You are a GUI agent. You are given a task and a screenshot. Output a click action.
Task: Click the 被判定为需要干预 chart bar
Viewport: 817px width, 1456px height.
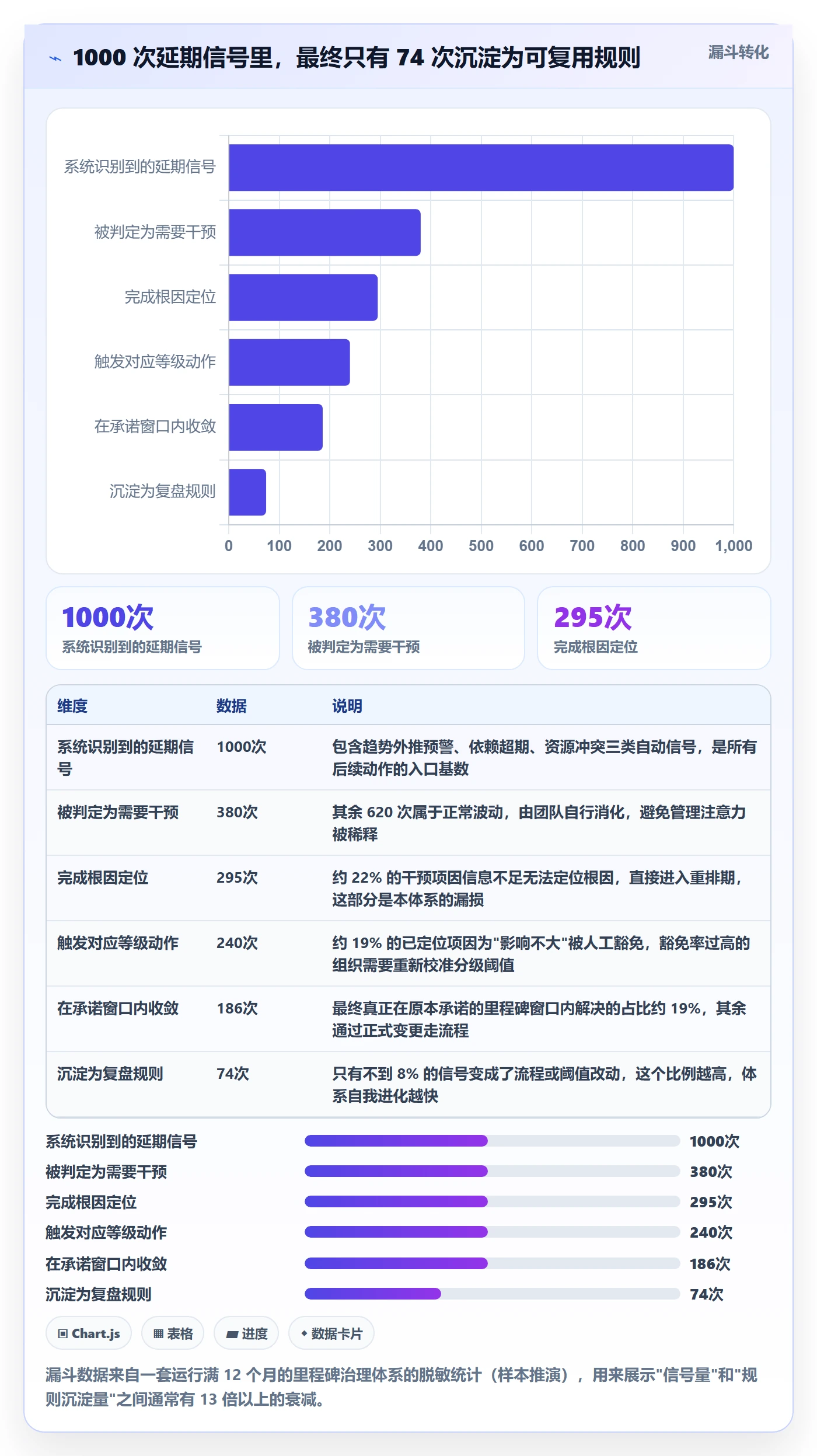tap(324, 232)
